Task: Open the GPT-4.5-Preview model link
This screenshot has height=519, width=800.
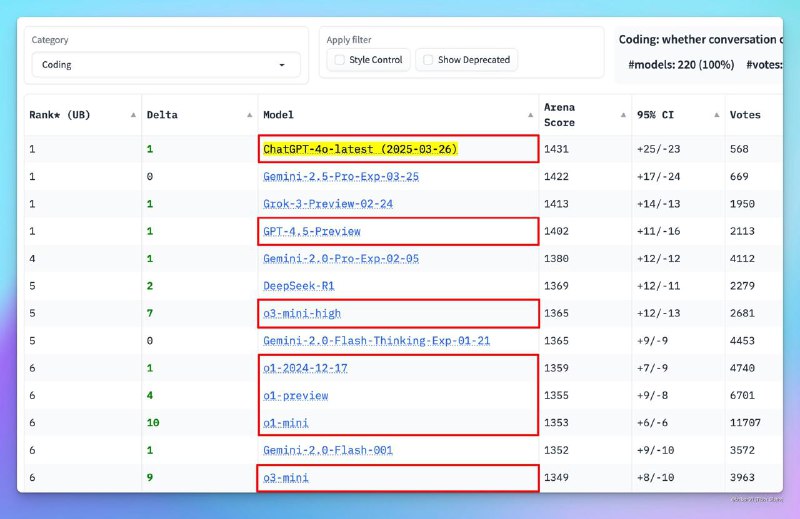Action: point(312,231)
